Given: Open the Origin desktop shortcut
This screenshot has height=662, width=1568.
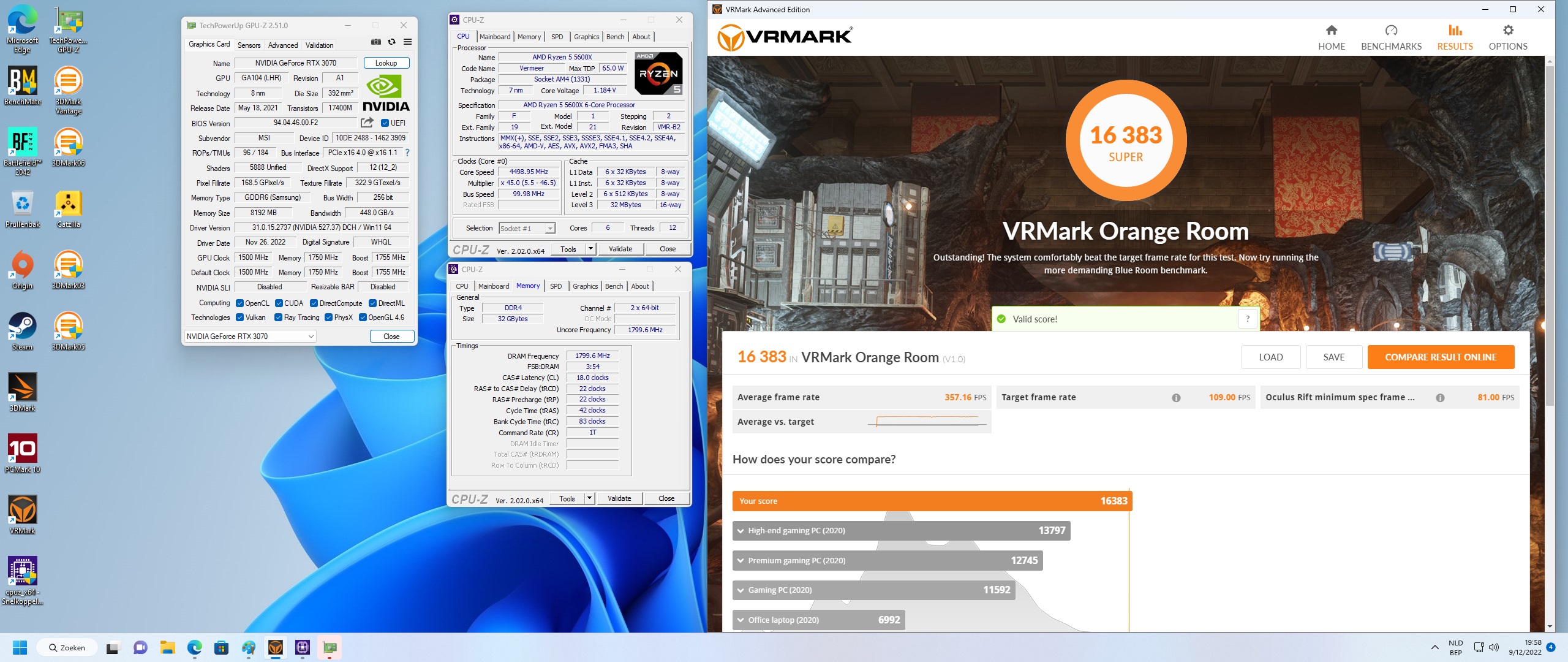Looking at the screenshot, I should click(x=22, y=270).
